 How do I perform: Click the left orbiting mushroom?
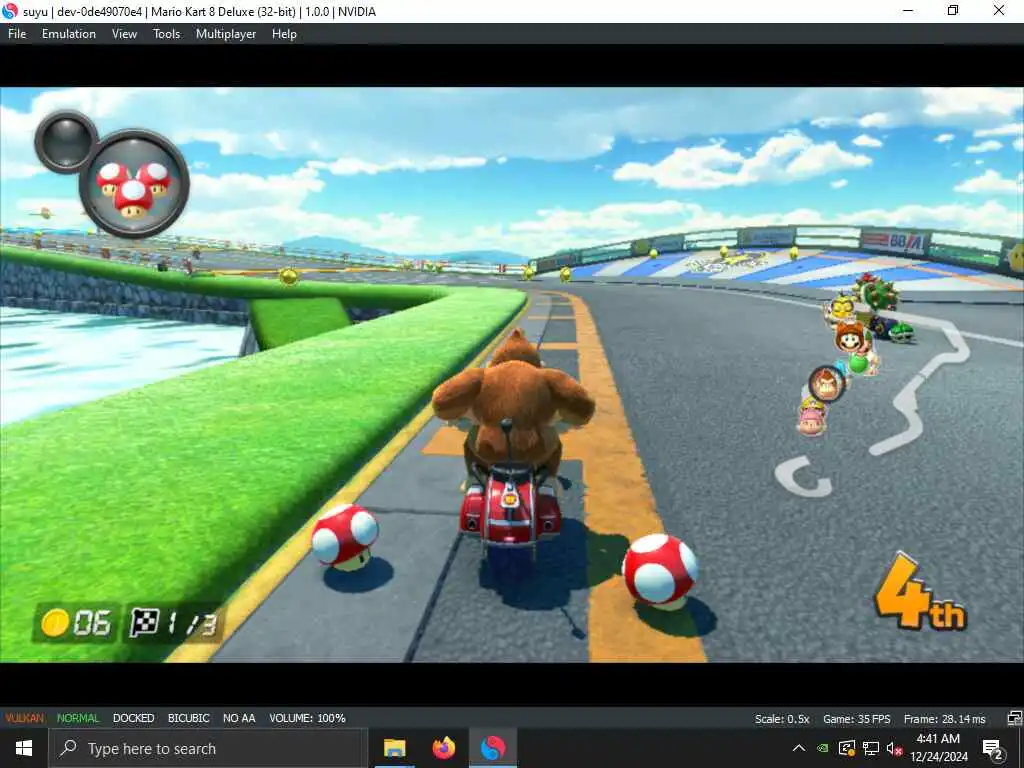pyautogui.click(x=344, y=538)
